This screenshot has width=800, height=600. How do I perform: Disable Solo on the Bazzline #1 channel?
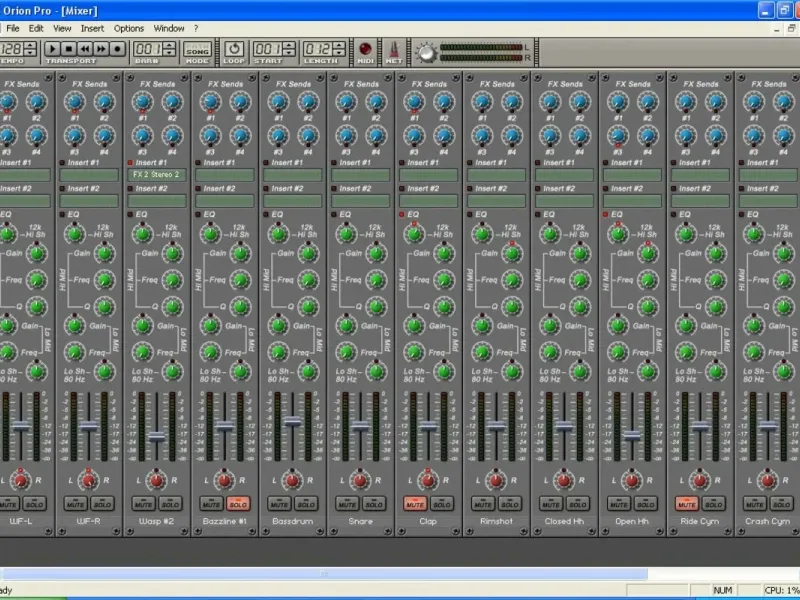238,503
